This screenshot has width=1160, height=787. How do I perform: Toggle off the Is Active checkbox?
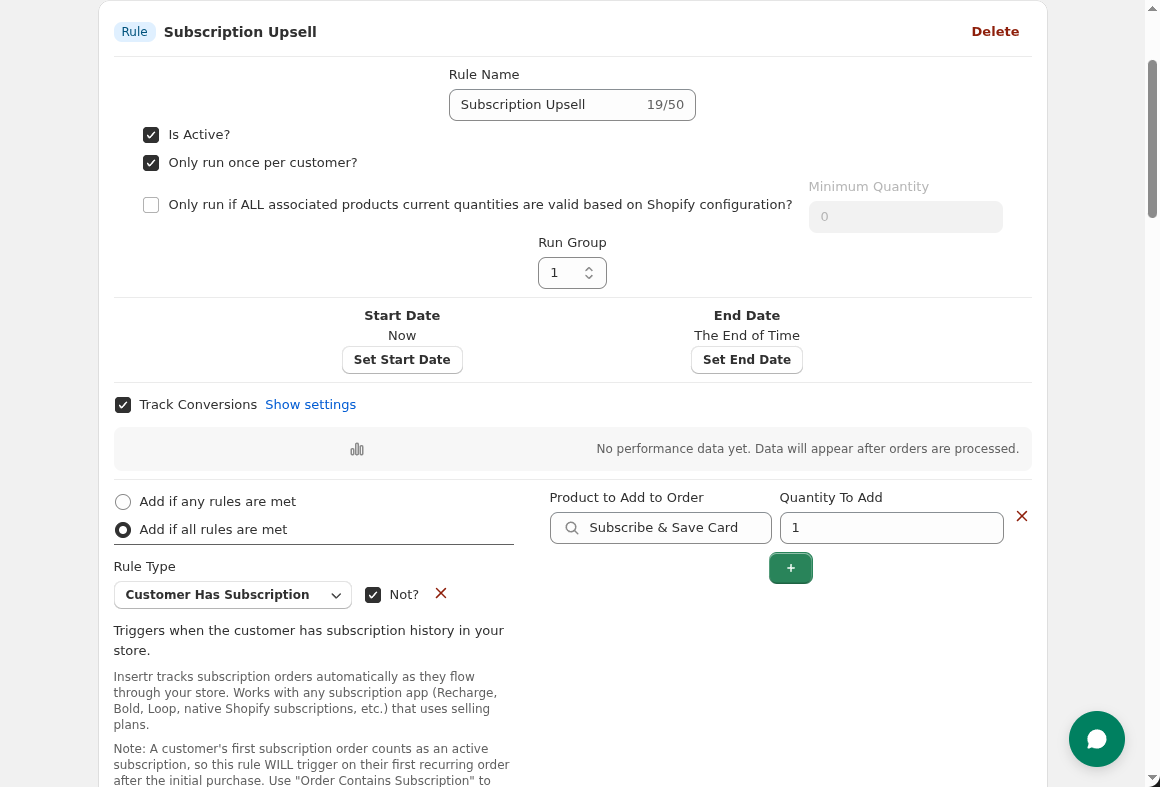point(151,134)
